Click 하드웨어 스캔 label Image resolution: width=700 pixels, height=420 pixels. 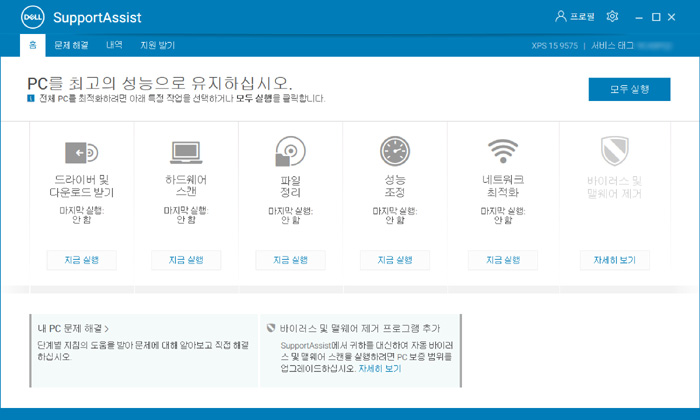coord(186,186)
